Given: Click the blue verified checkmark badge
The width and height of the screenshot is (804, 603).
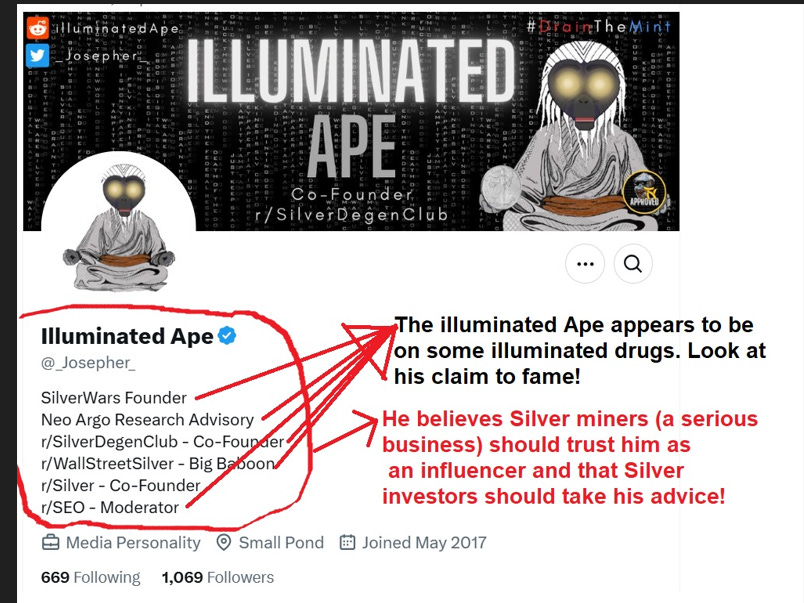Looking at the screenshot, I should tap(227, 335).
